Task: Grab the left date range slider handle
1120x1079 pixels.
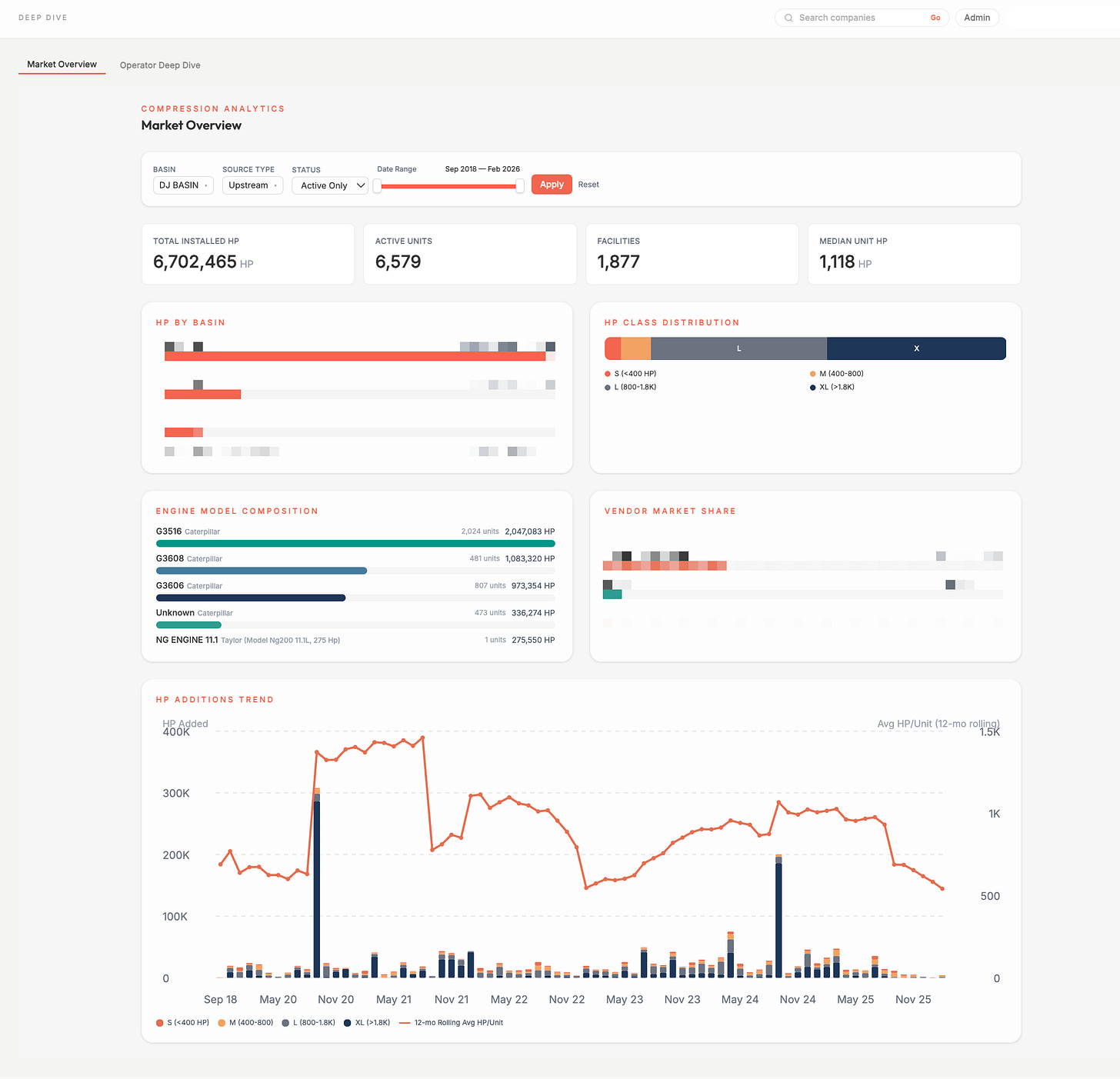Action: pyautogui.click(x=377, y=186)
